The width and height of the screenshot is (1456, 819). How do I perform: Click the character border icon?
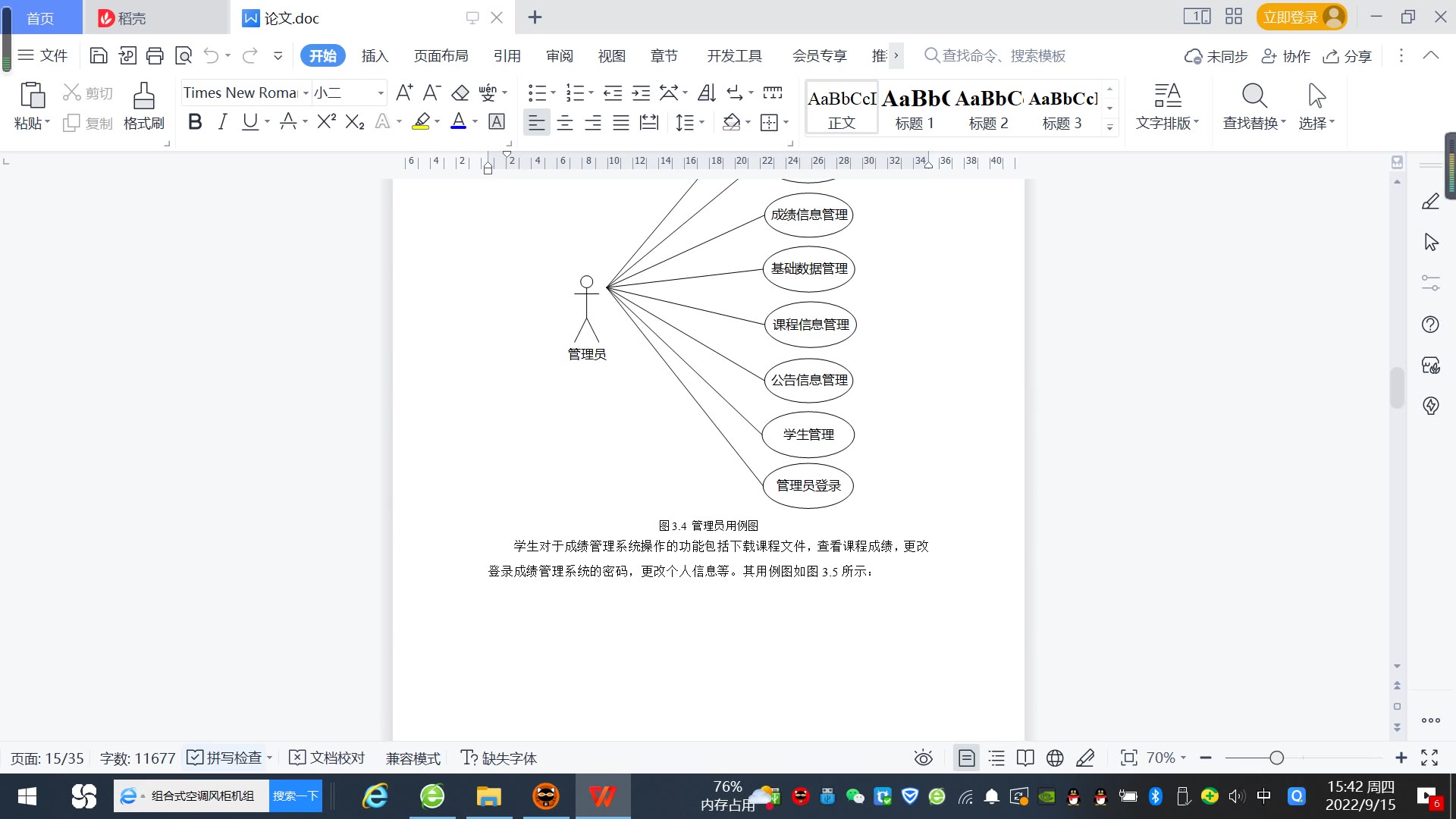click(497, 121)
